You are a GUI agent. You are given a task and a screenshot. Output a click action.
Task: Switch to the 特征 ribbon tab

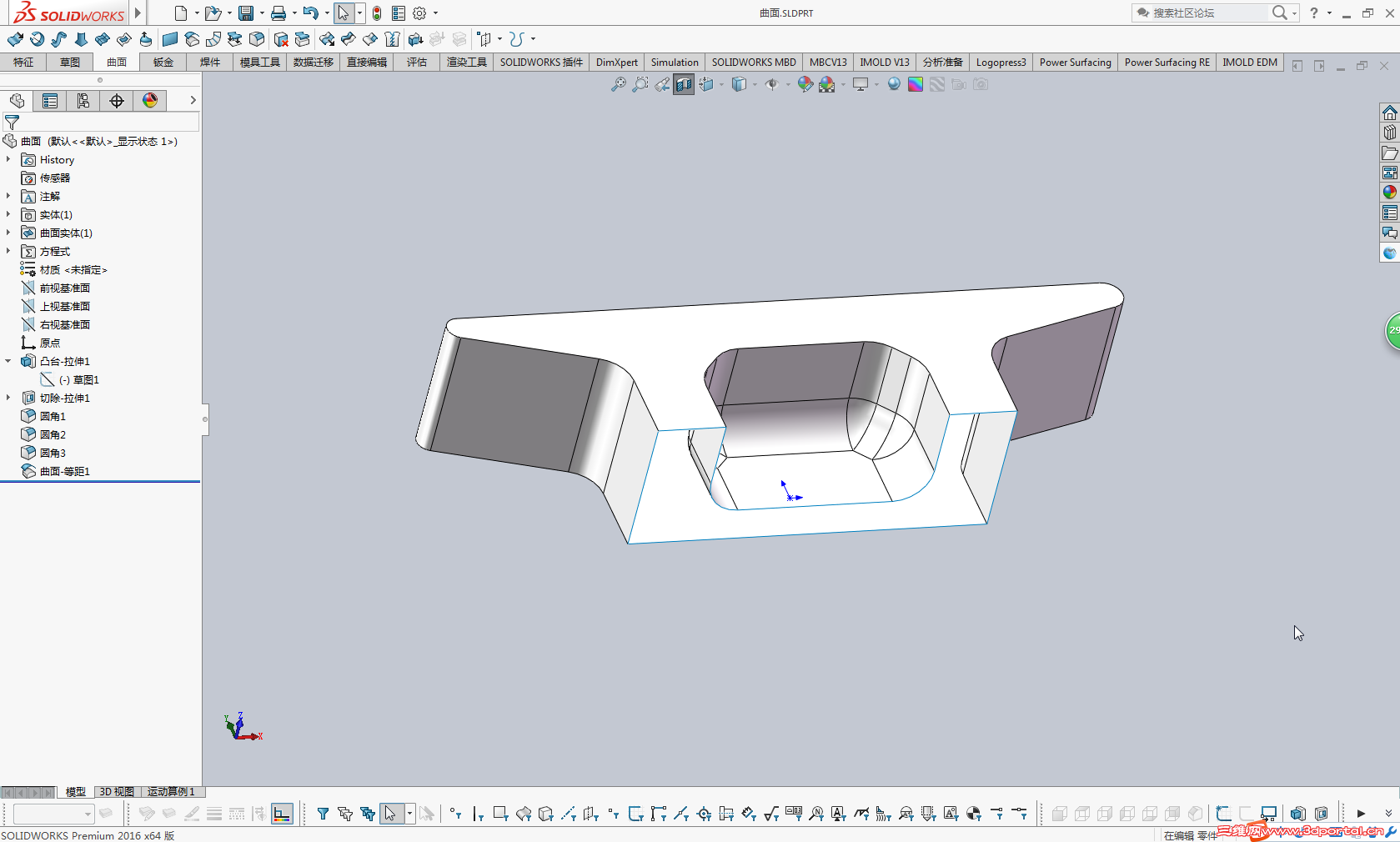click(23, 63)
